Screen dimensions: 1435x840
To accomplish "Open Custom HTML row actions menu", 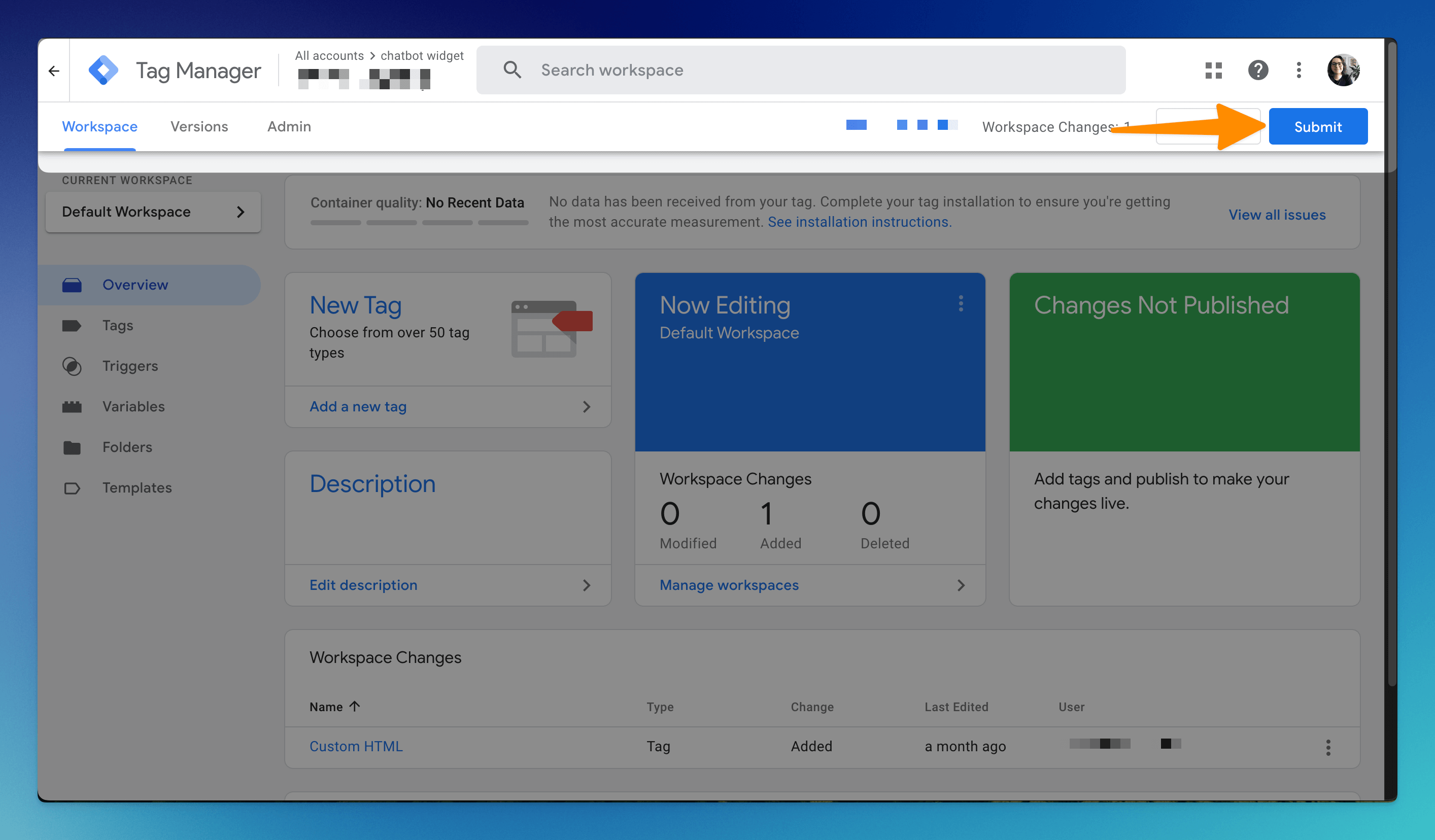I will click(1328, 747).
